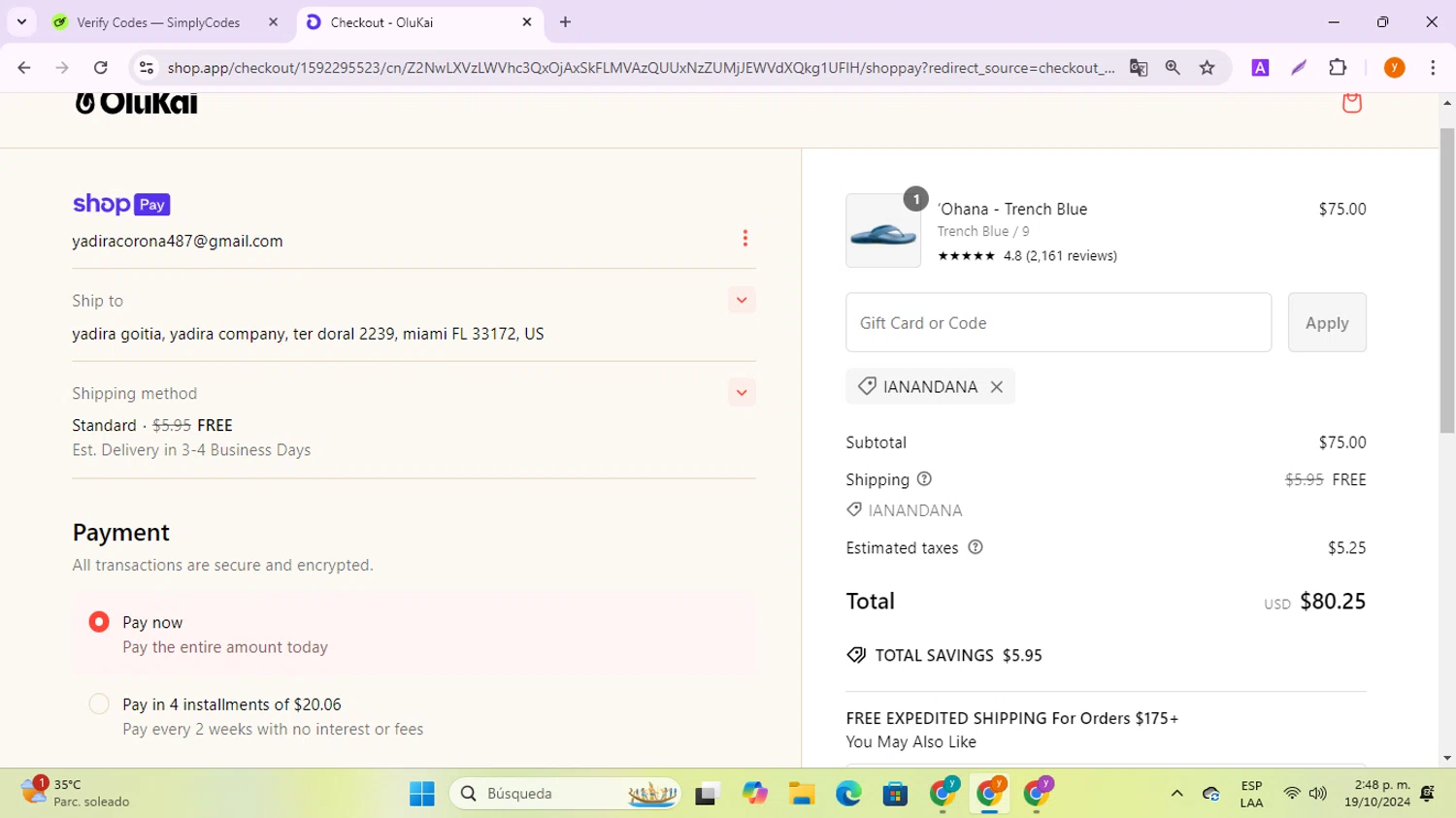
Task: Click the Apply button
Action: (1327, 322)
